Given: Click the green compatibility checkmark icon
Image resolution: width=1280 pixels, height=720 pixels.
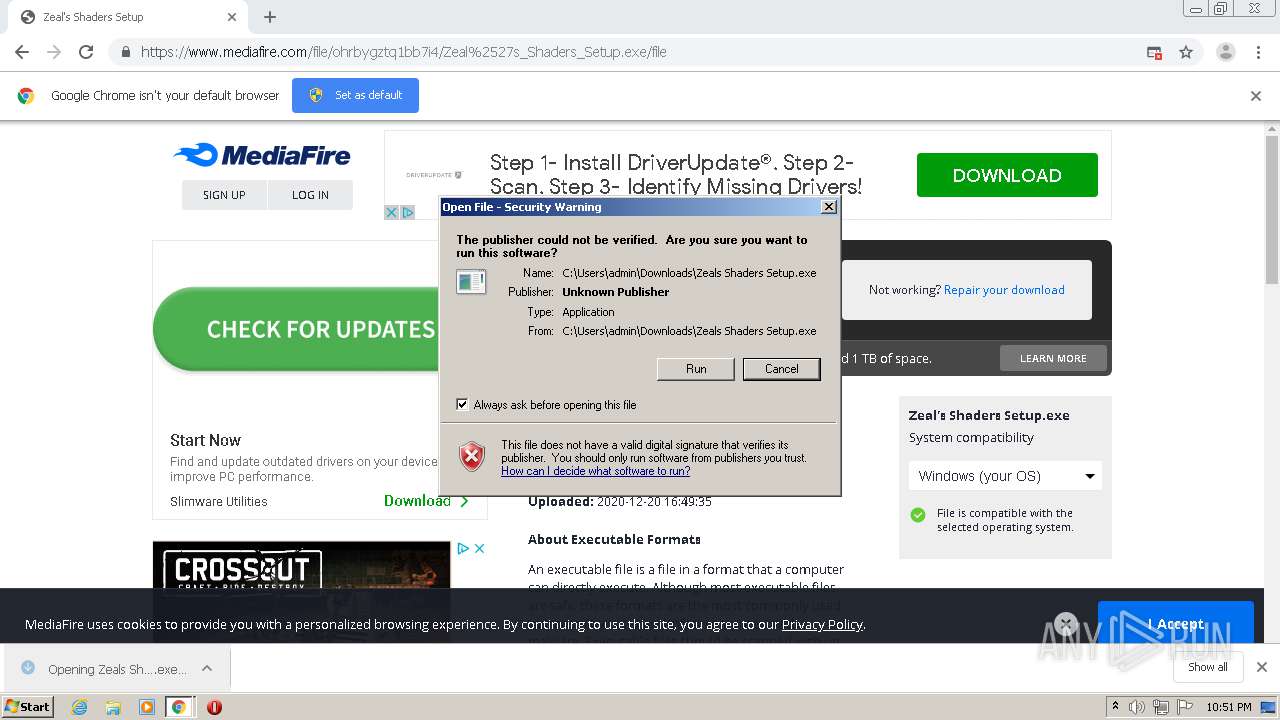Looking at the screenshot, I should pos(918,515).
